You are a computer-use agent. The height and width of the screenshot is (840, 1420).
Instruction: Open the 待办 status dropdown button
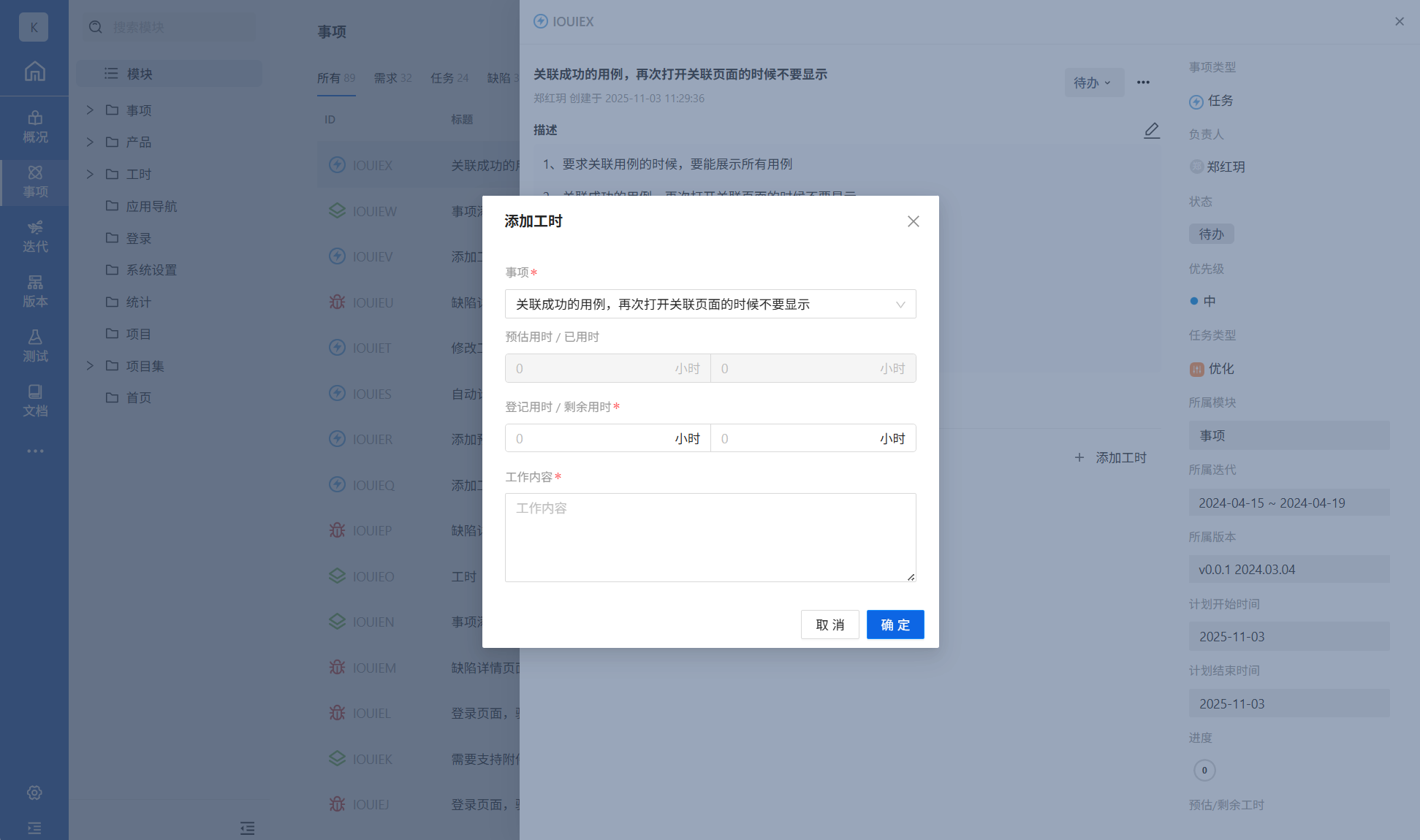point(1093,83)
